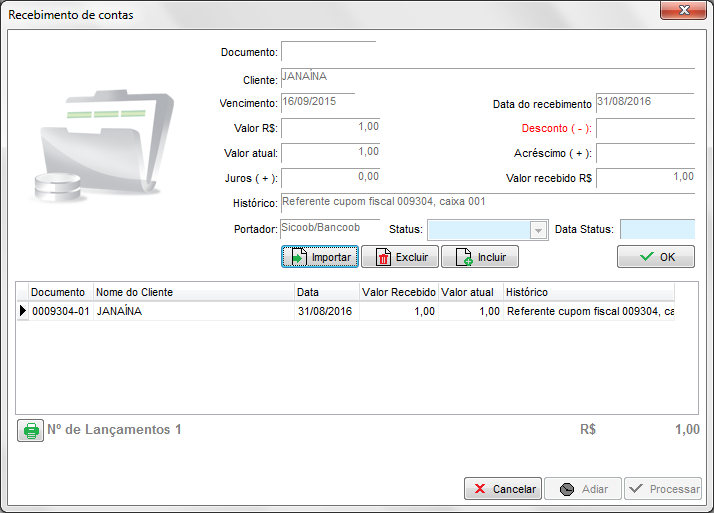Click the Valor Recebido column header
Screen dimensions: 714x513
[x=397, y=292]
